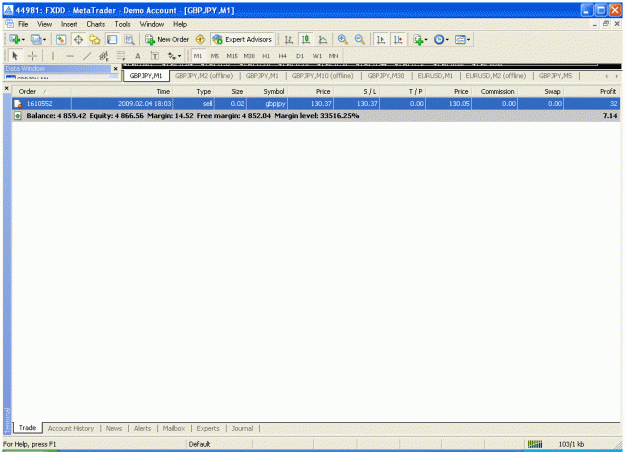Select the H4 timeframe
This screenshot has height=452, width=625.
point(282,56)
